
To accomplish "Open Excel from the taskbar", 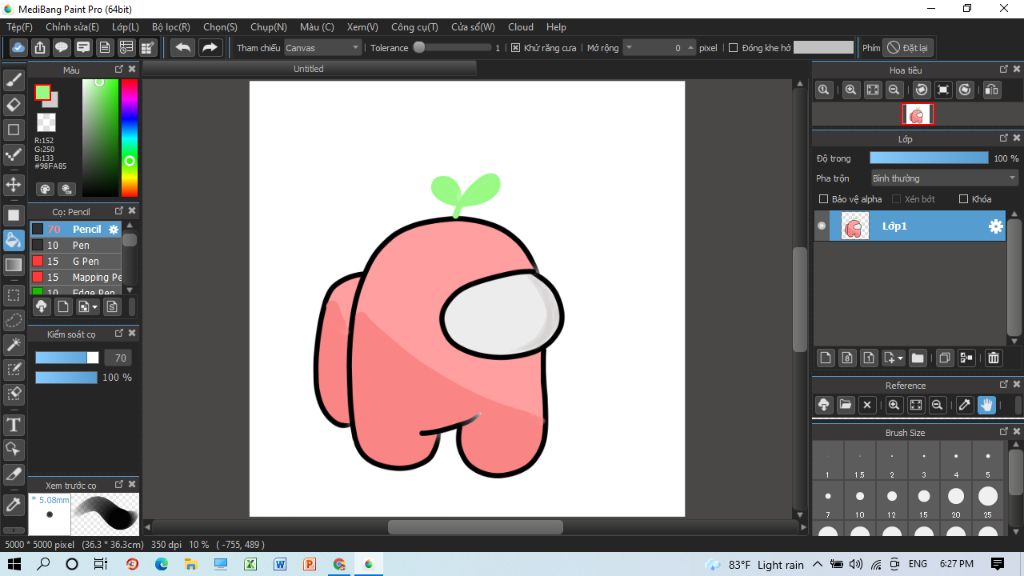I will [250, 564].
